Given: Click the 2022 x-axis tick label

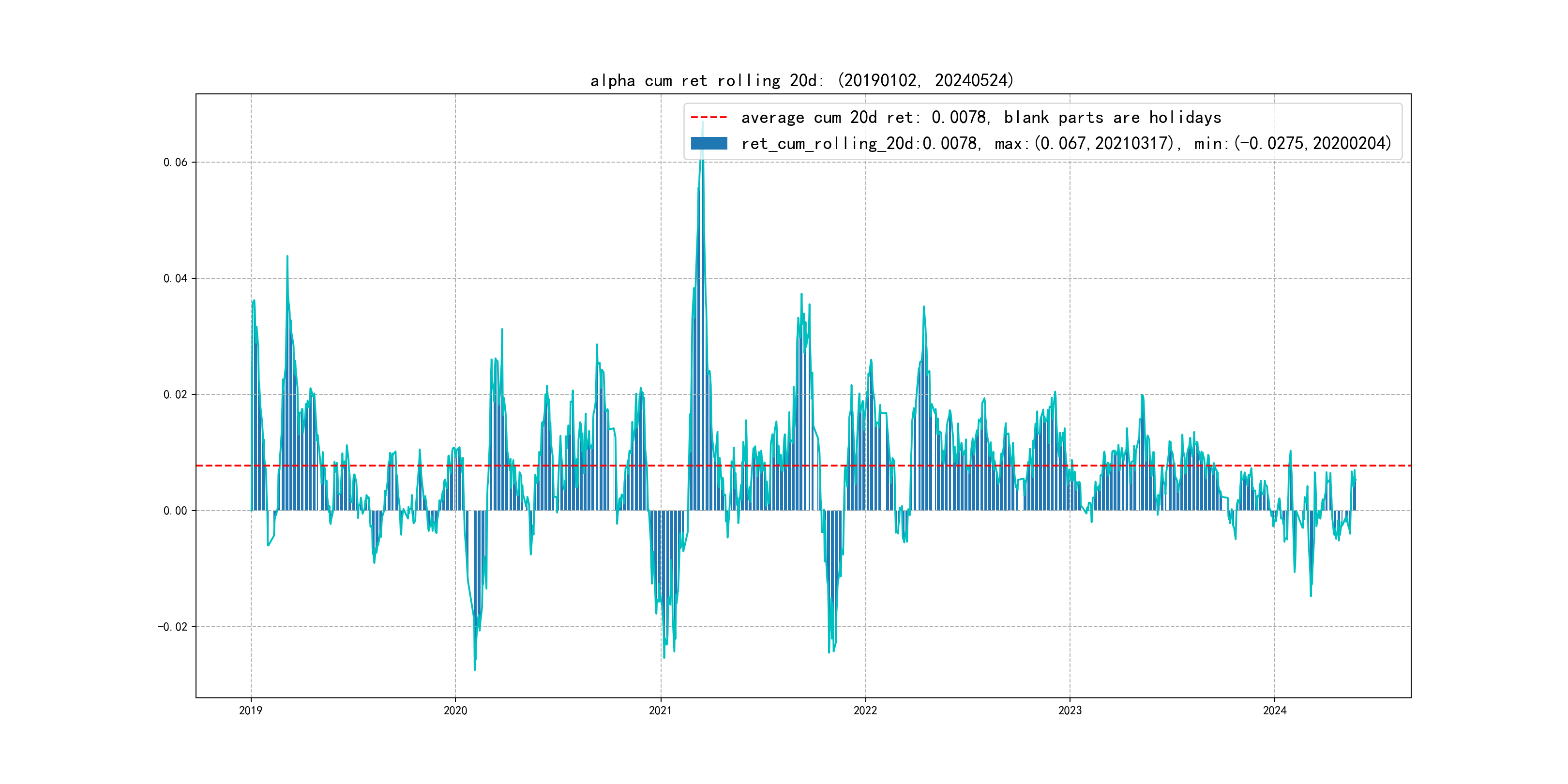Looking at the screenshot, I should pos(865,710).
